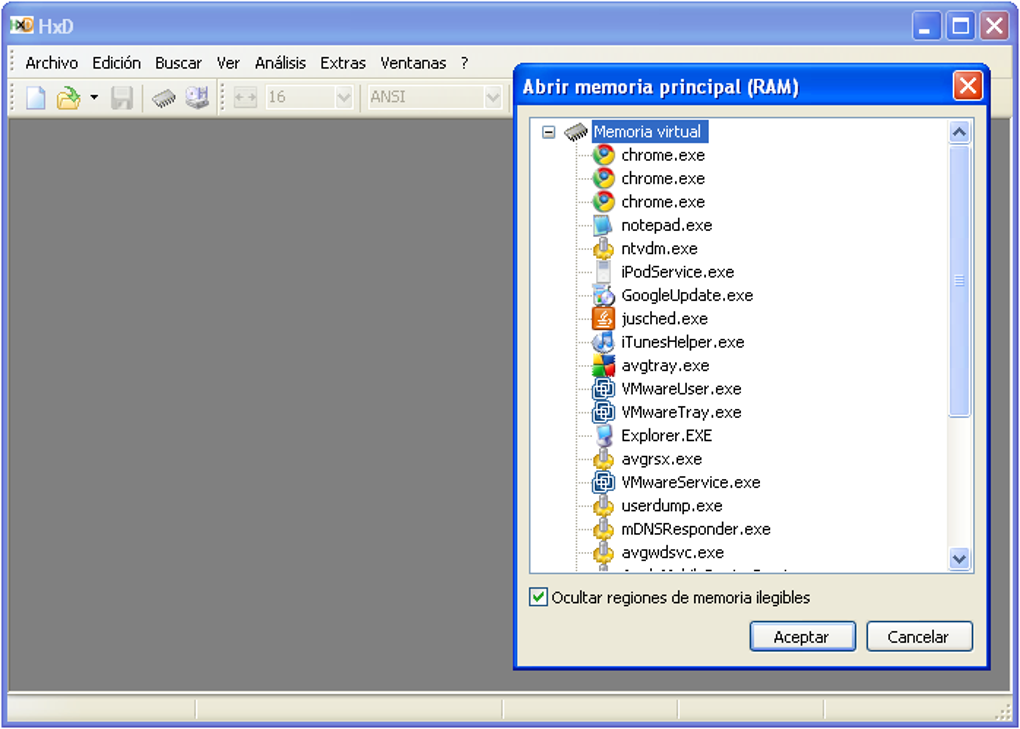Click the process list scroll down arrow
Viewport: 1020px width, 729px height.
(959, 559)
